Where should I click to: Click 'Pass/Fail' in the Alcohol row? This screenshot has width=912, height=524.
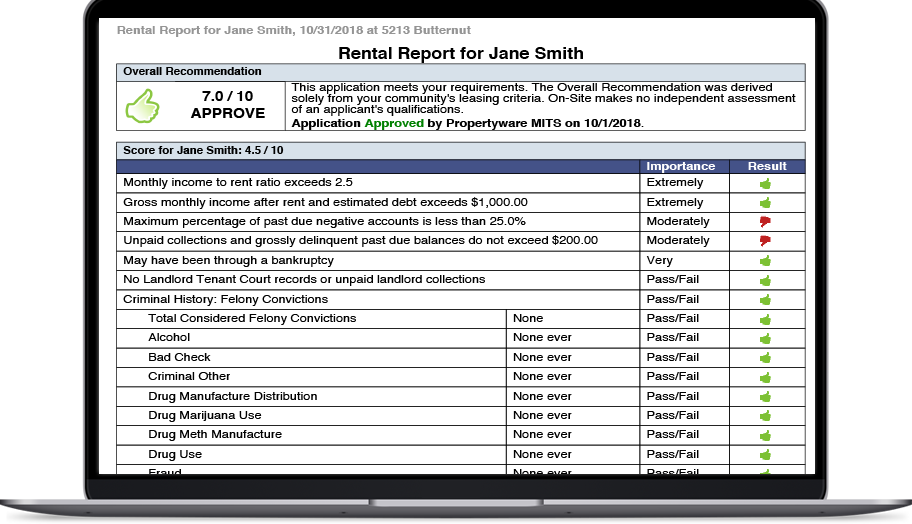coord(672,337)
